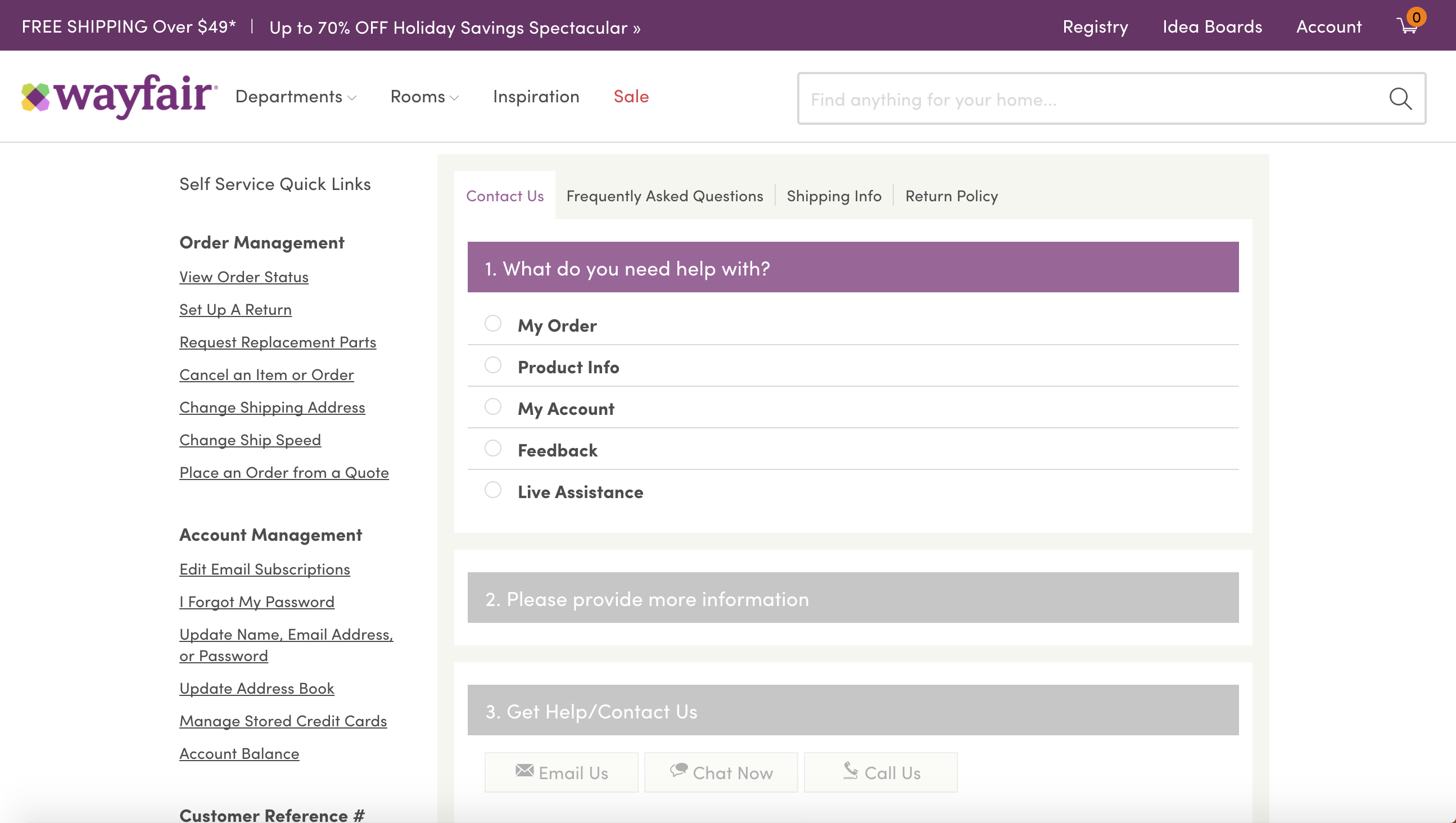
Task: Click the Call Us phone button
Action: tap(880, 772)
